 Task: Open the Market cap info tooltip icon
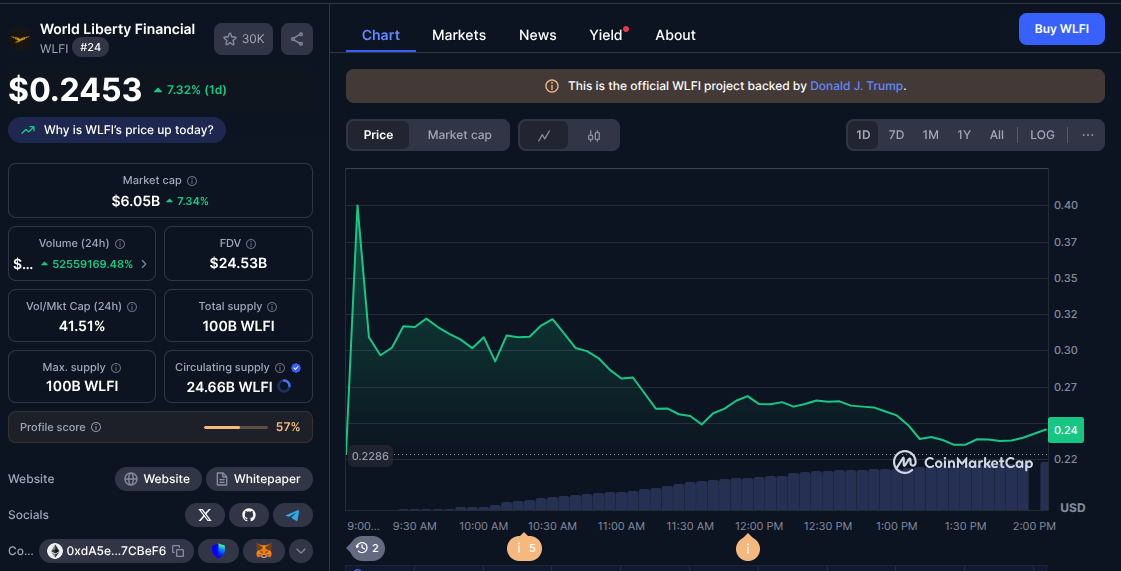pyautogui.click(x=192, y=181)
